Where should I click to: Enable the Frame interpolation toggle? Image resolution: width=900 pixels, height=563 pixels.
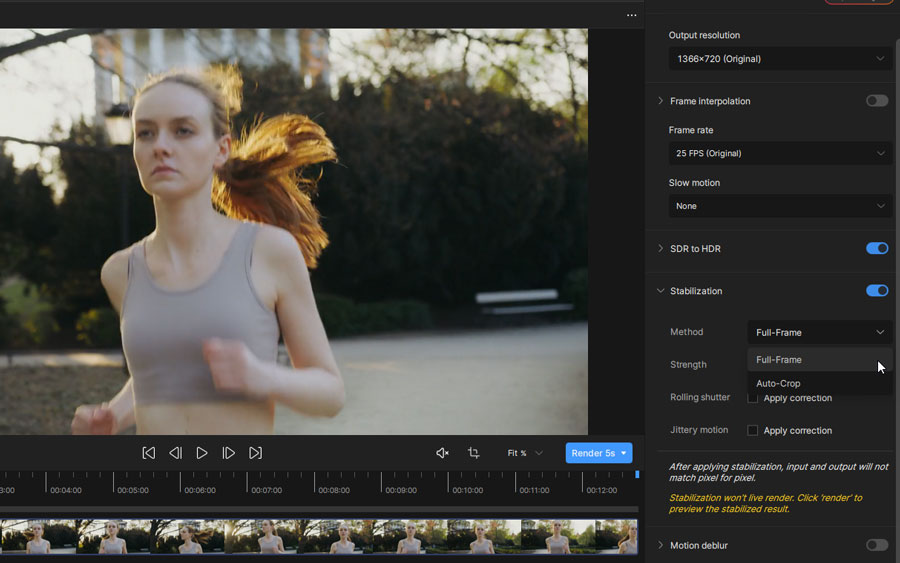pyautogui.click(x=877, y=101)
